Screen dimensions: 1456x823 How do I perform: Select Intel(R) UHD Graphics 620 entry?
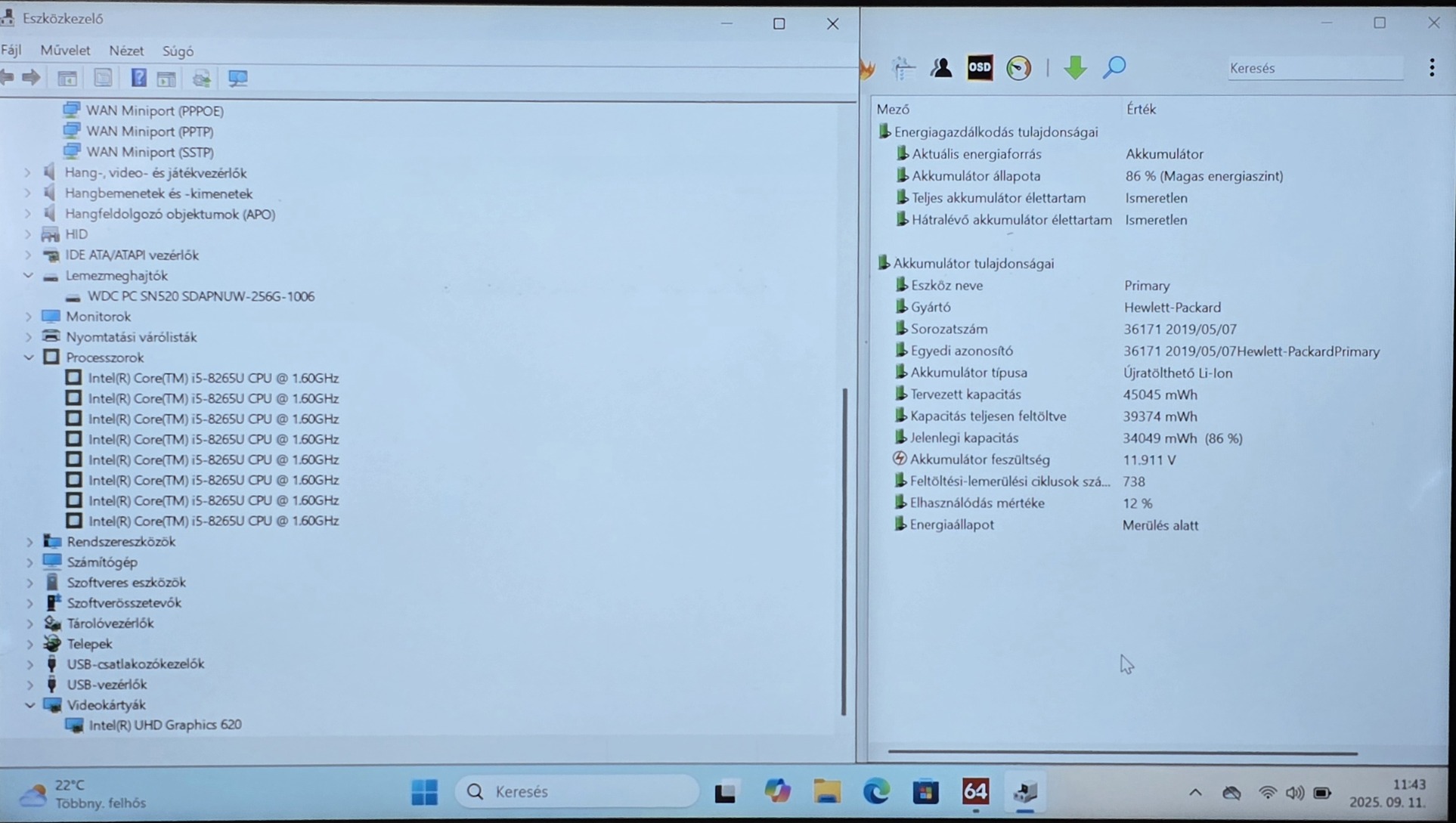pos(165,725)
